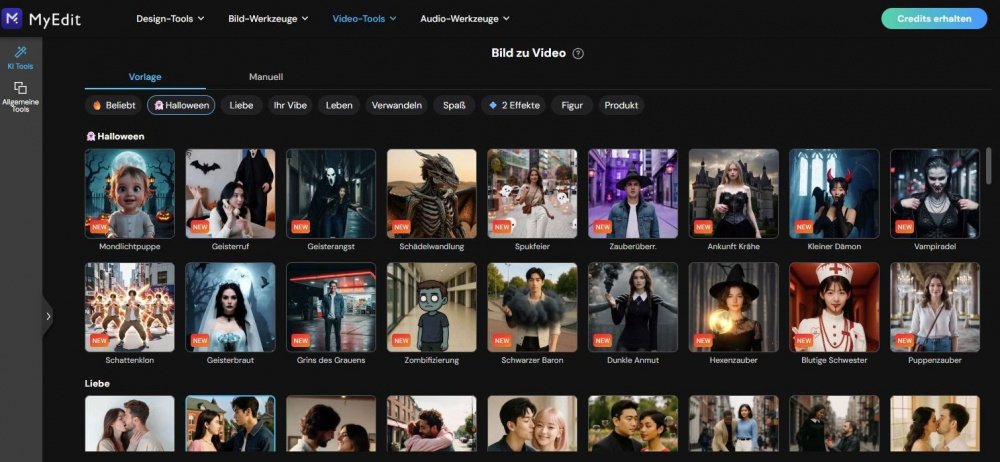The width and height of the screenshot is (1000, 462).
Task: Switch to the Vorlage tab
Action: (145, 77)
